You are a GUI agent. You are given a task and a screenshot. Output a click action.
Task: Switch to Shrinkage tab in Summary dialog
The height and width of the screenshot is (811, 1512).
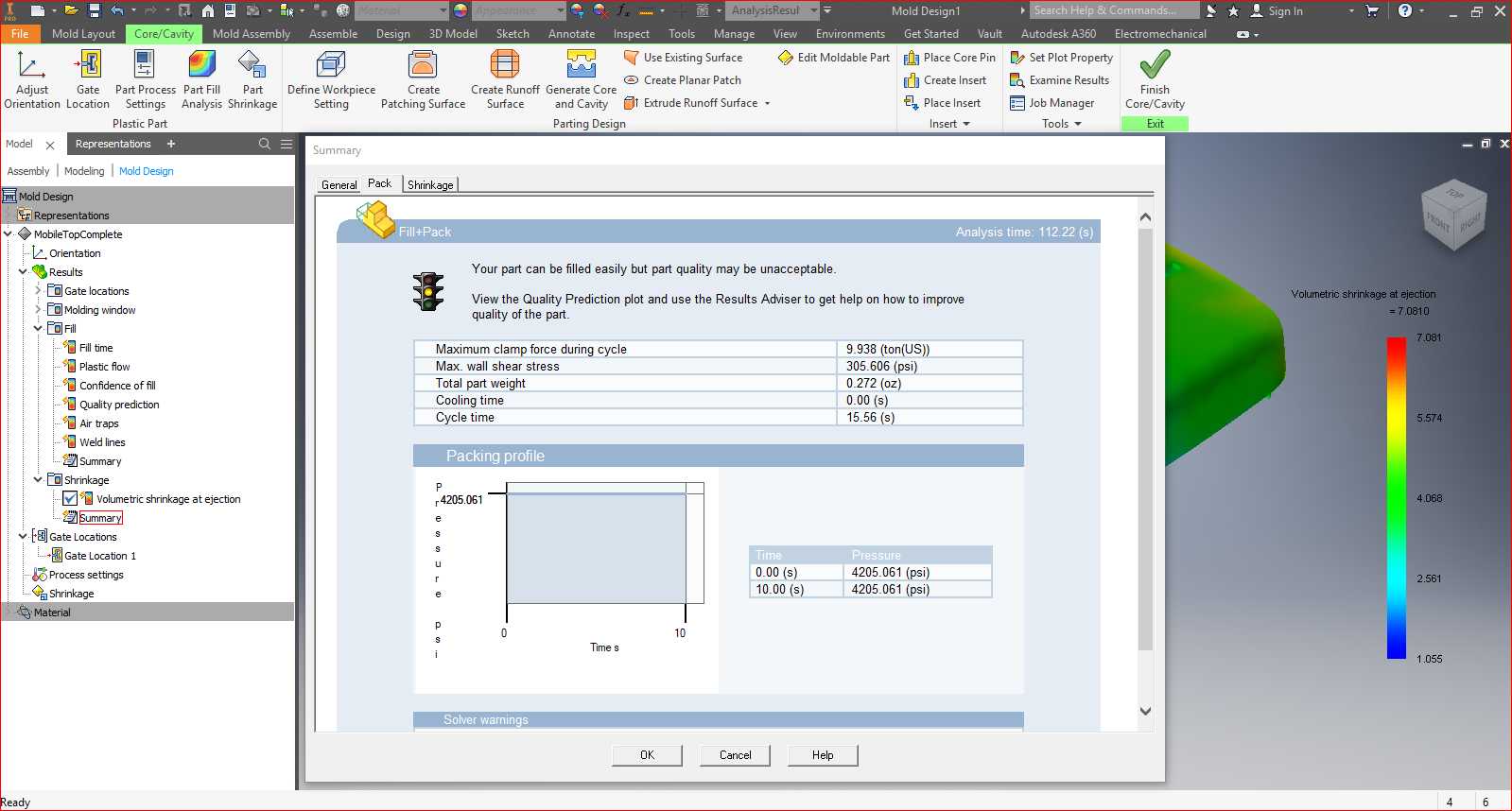click(x=430, y=185)
